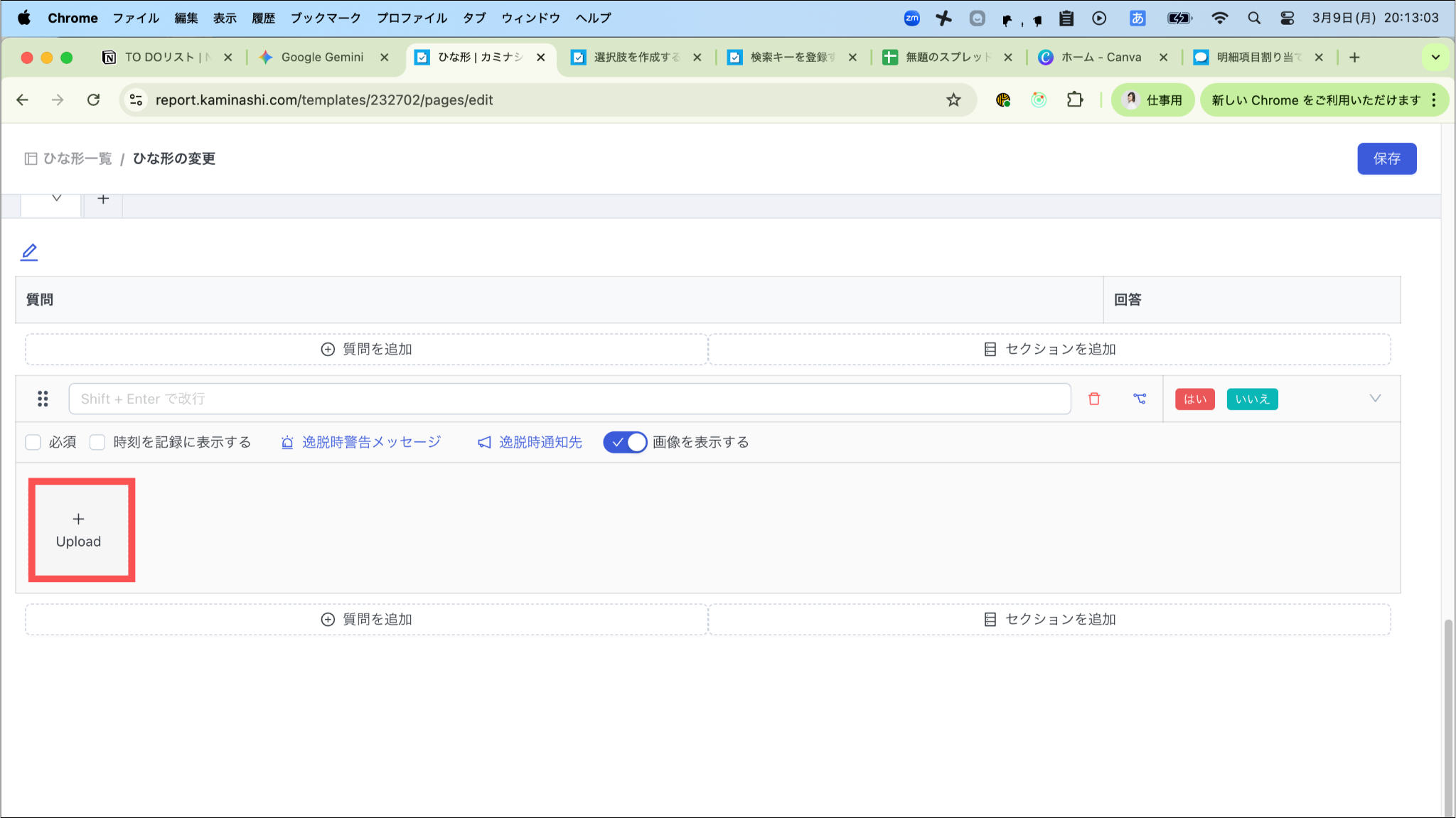Click the conditional branch icon beside trash

coord(1140,399)
